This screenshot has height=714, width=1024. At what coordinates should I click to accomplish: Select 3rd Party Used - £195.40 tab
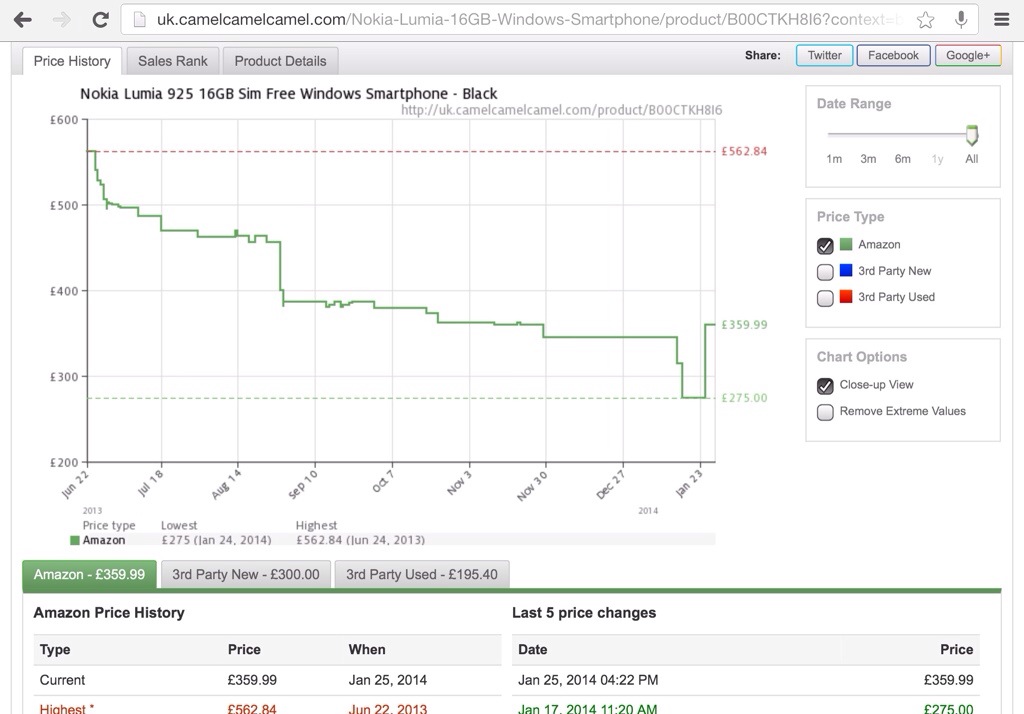click(422, 574)
